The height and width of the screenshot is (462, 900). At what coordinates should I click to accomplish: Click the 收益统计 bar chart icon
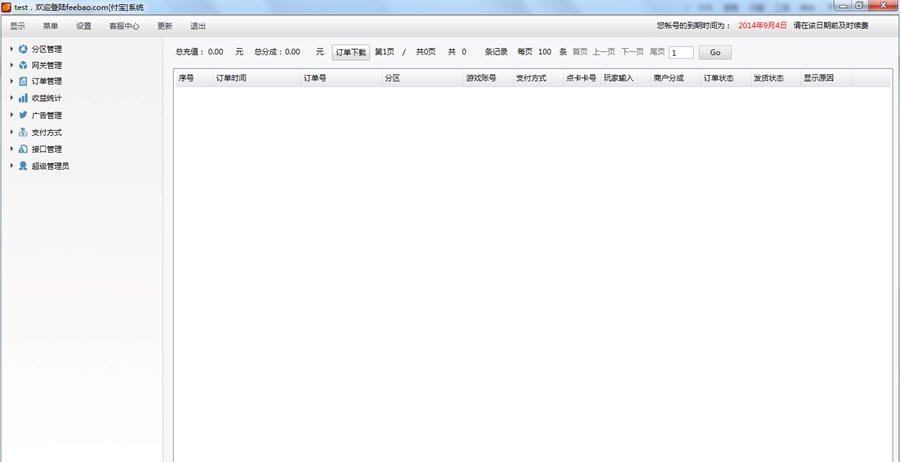[23, 98]
